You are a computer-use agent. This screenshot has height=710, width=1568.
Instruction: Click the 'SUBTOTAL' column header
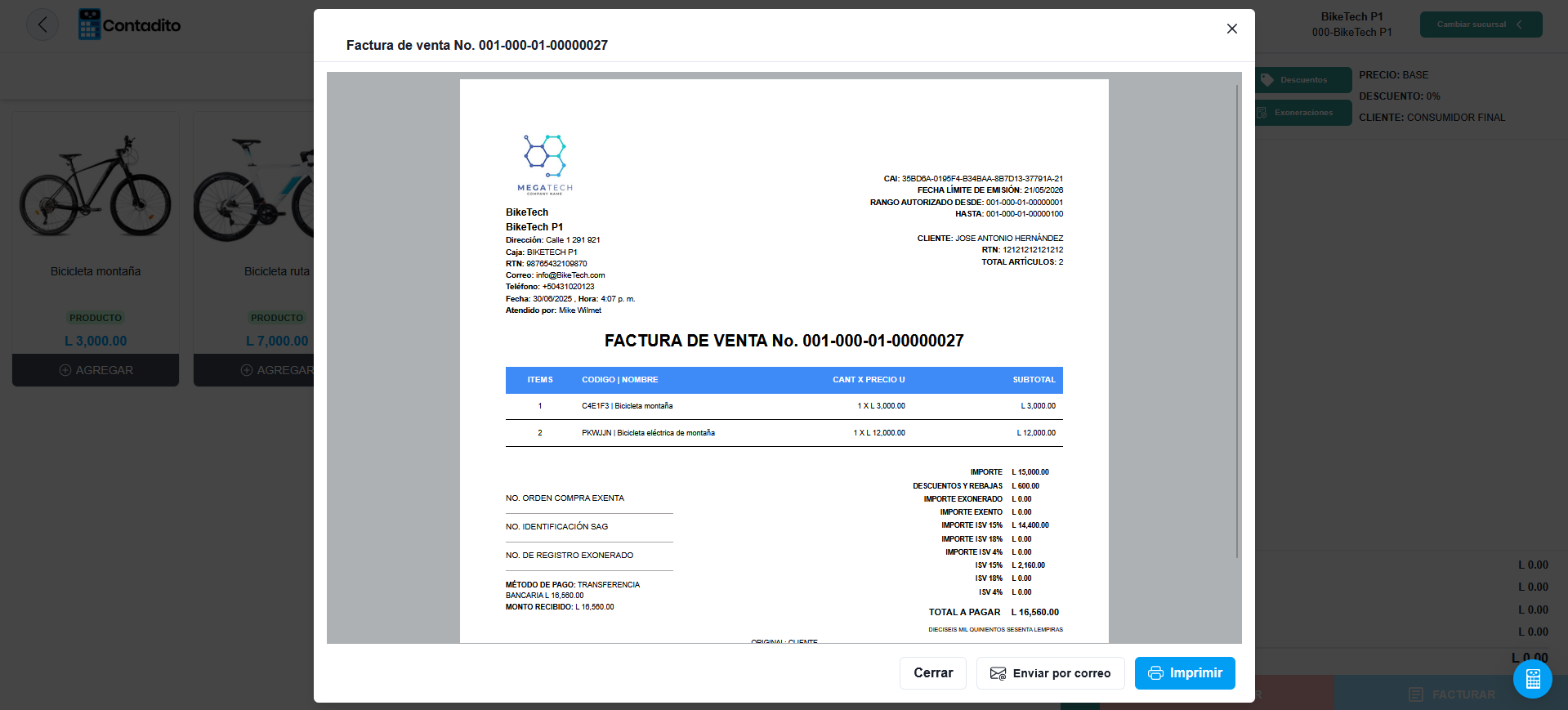click(x=1034, y=380)
